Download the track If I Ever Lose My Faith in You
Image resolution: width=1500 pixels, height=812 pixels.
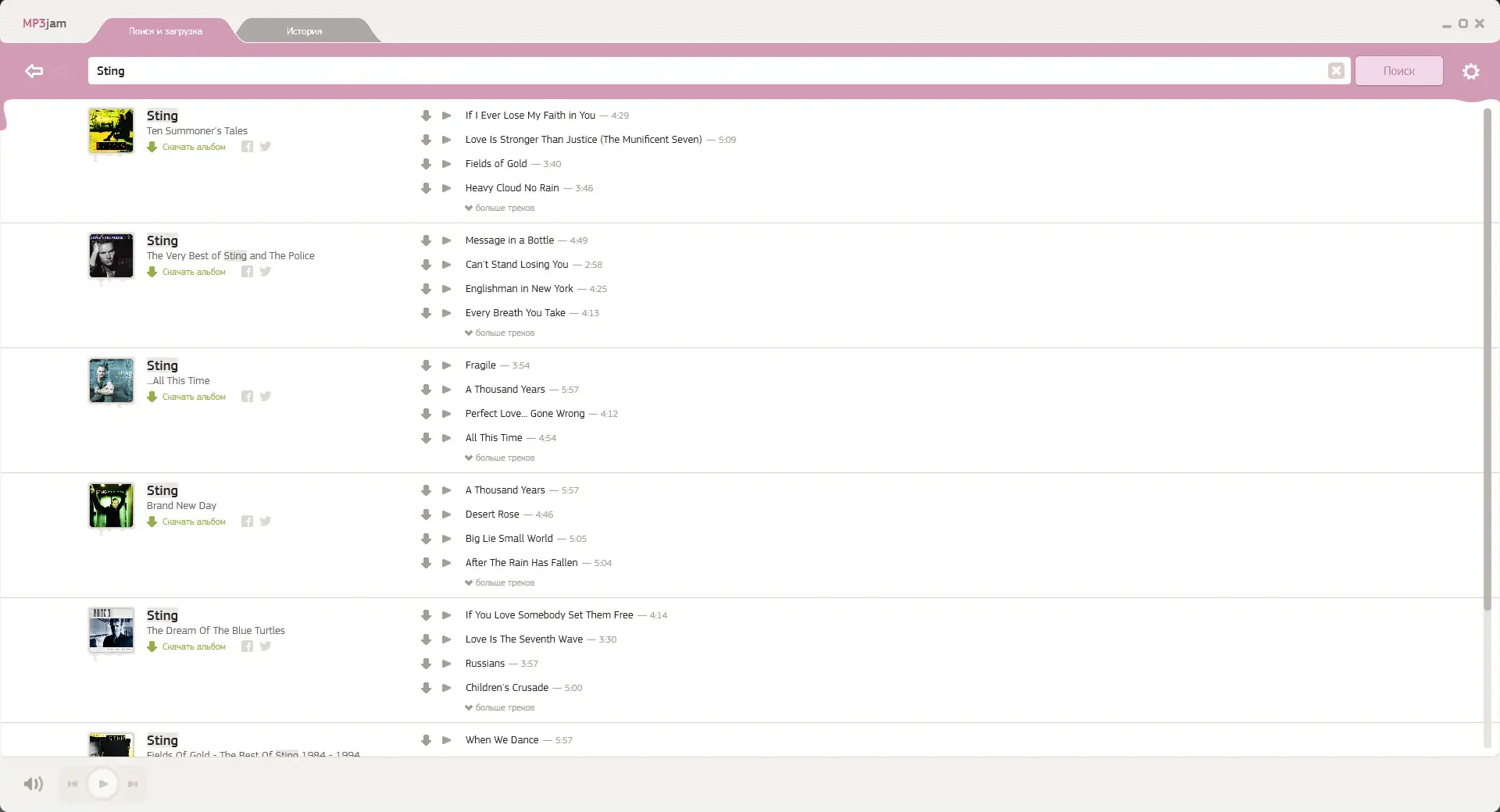click(426, 116)
